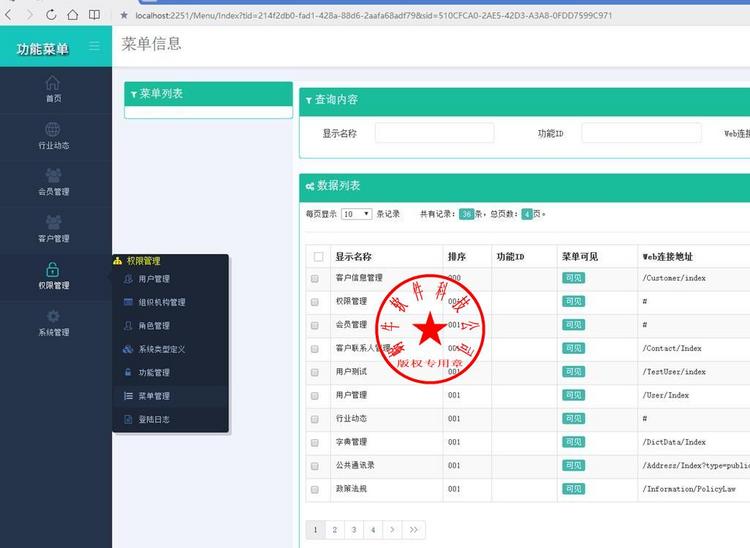Open 行业动态 globe sidebar icon
Screen dimensions: 750x548
click(53, 129)
